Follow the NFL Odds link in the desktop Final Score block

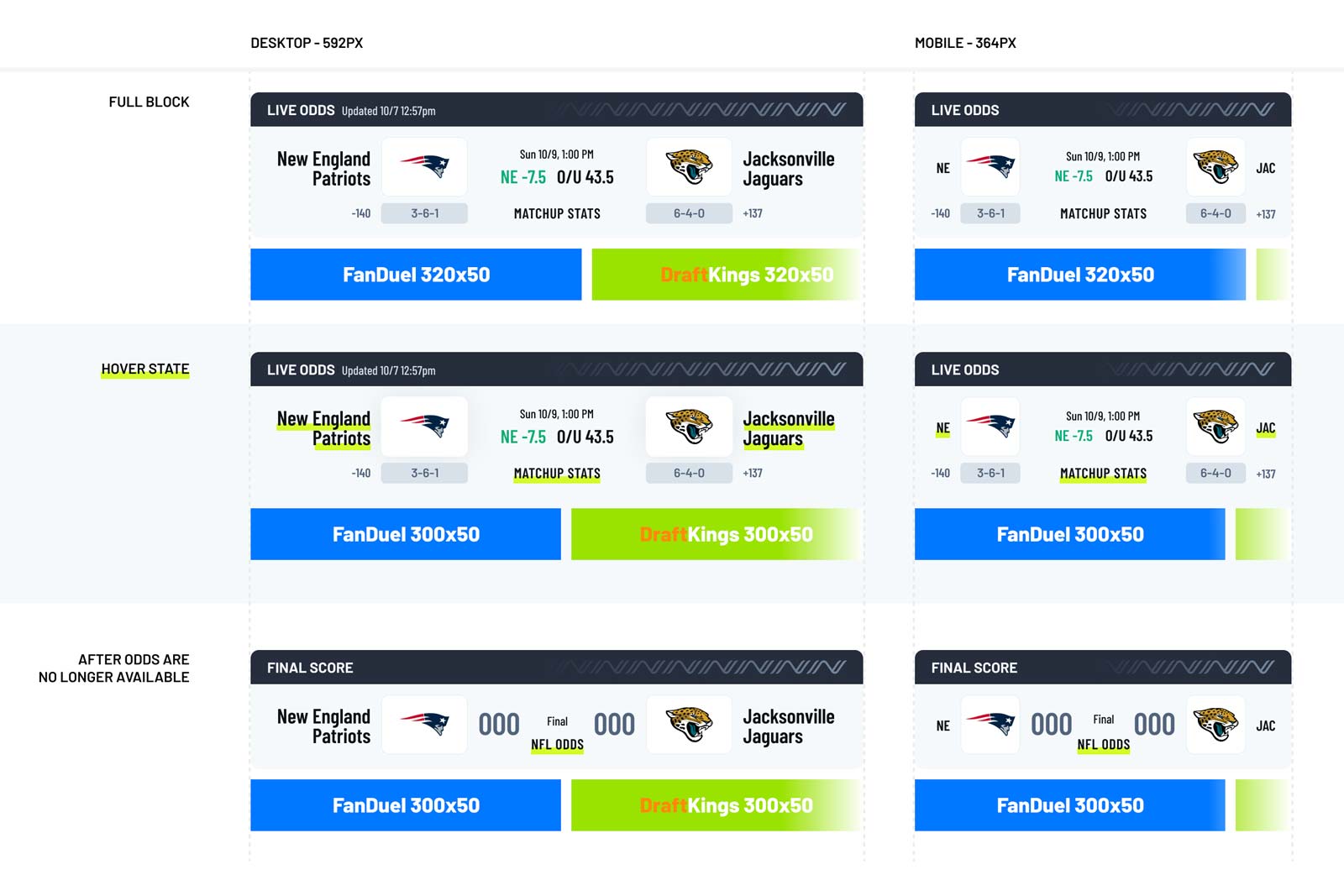coord(557,745)
